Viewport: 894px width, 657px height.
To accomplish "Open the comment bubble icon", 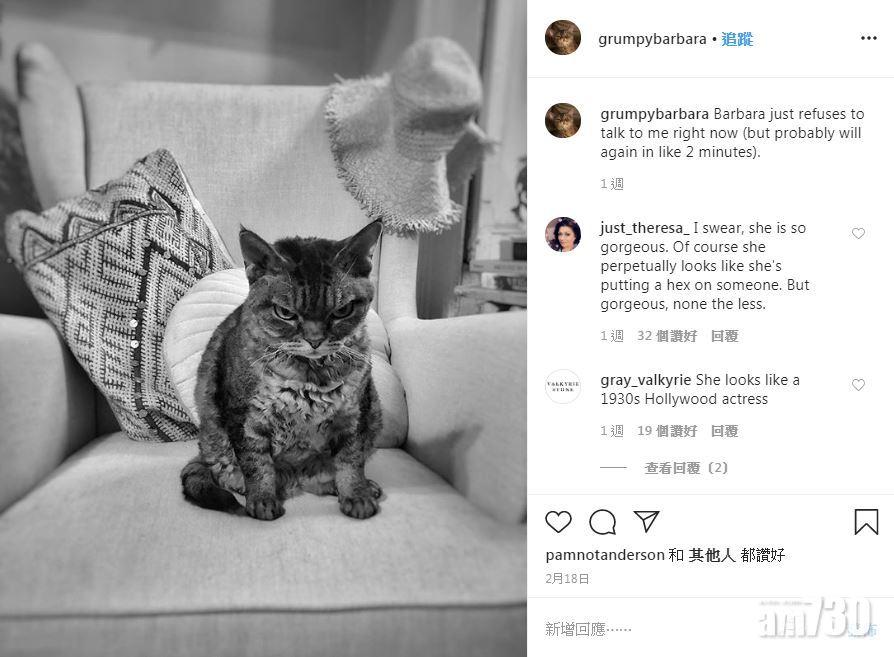I will [603, 521].
